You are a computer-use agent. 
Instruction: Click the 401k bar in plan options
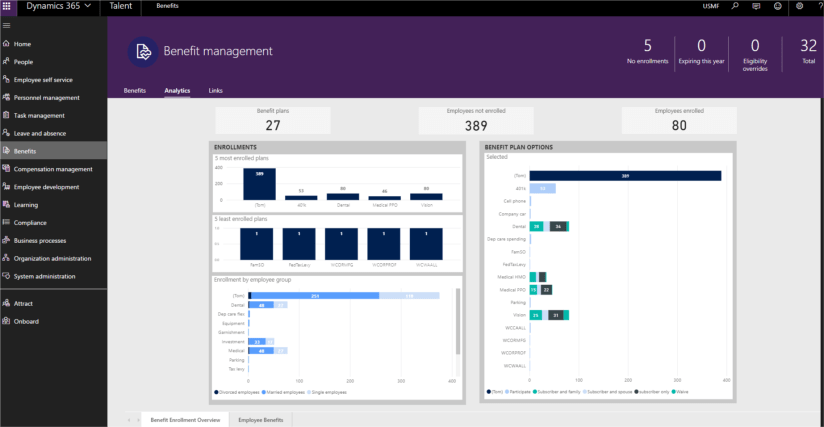[542, 189]
